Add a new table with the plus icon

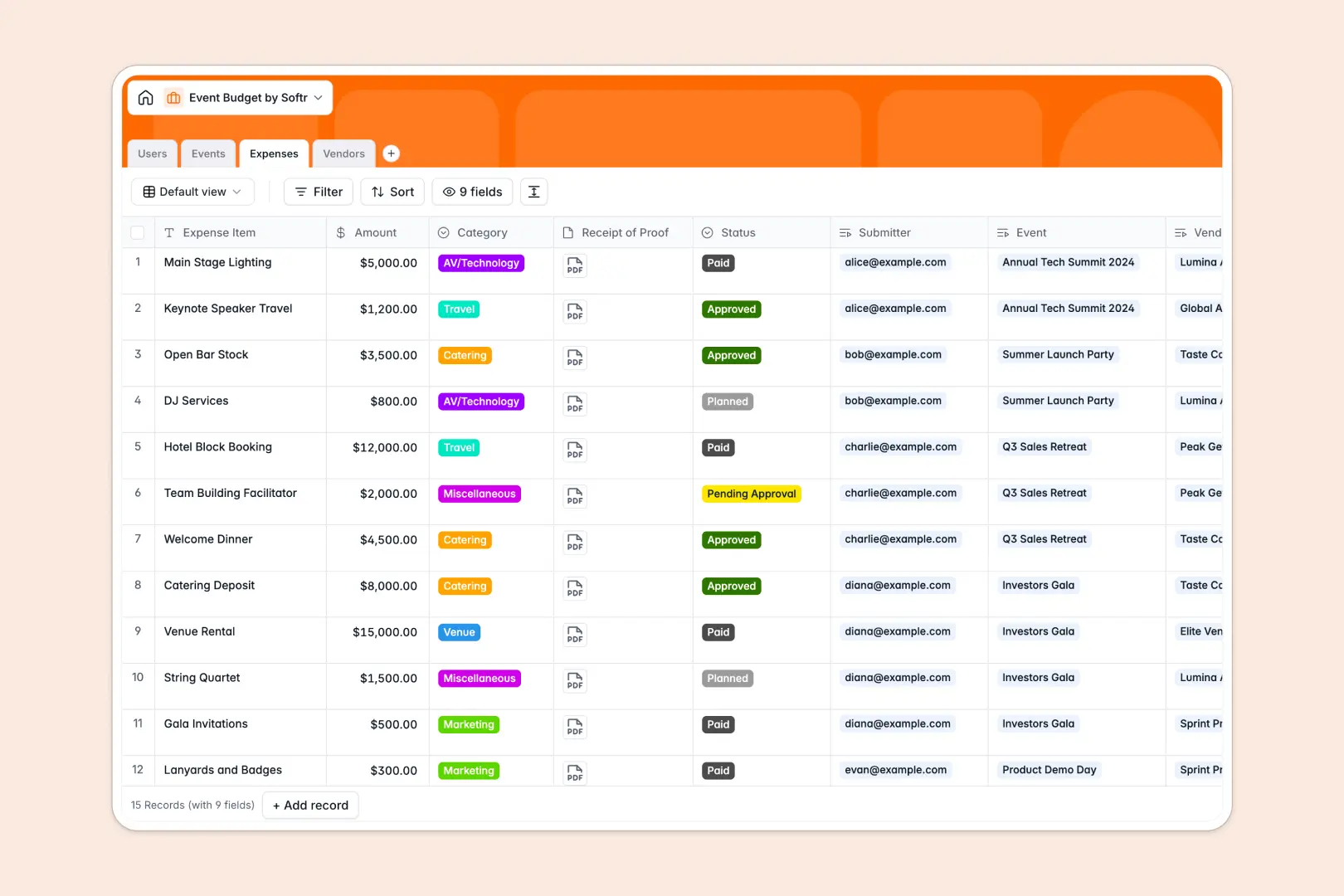pyautogui.click(x=391, y=153)
